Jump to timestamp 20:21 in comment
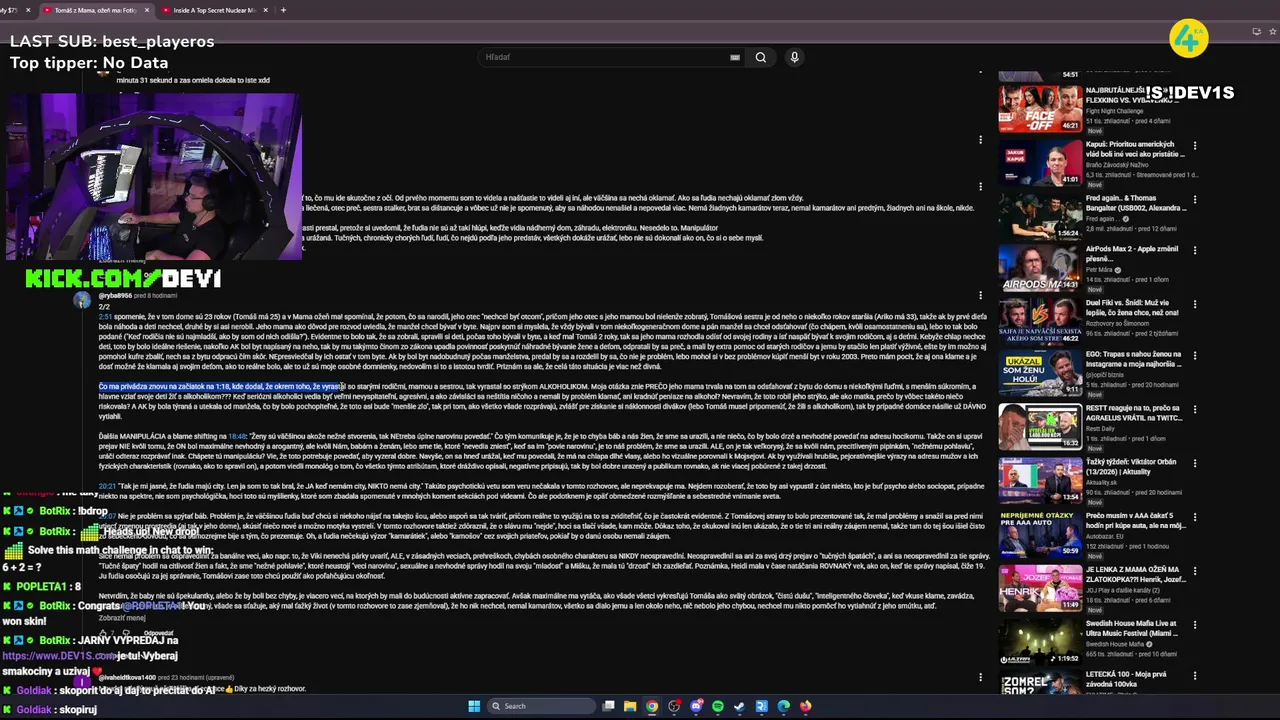Viewport: 1280px width, 720px height. click(x=107, y=486)
